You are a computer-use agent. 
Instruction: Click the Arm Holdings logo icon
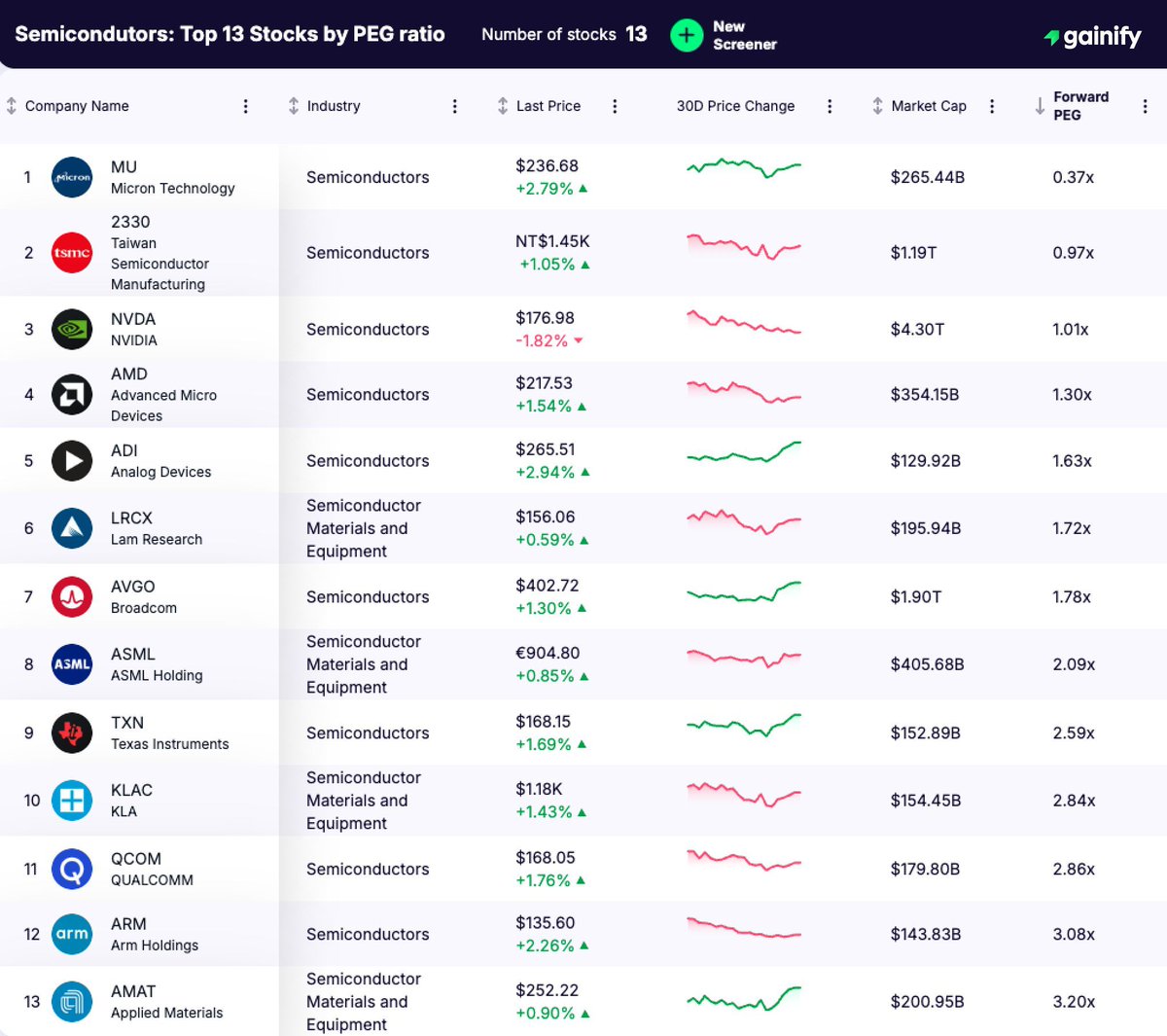click(71, 934)
